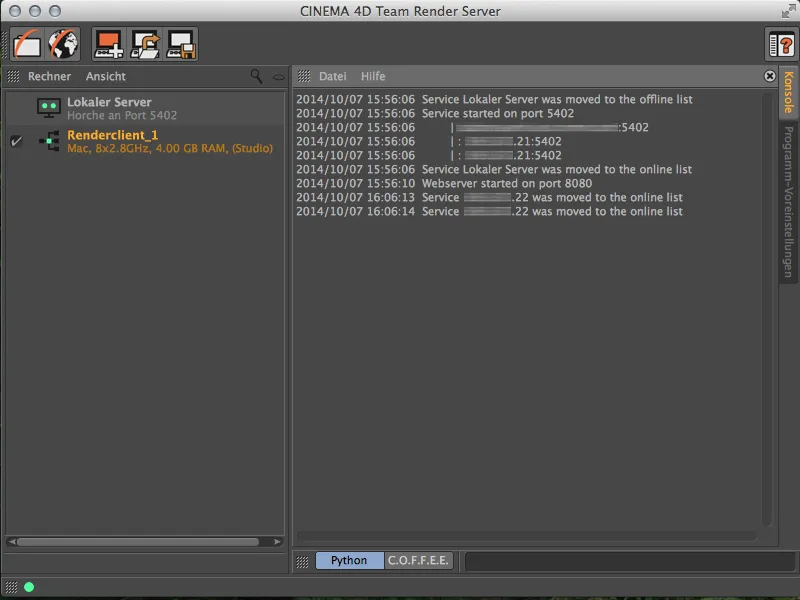Open the Hilfe menu in the console panel
The height and width of the screenshot is (600, 800).
click(x=372, y=76)
